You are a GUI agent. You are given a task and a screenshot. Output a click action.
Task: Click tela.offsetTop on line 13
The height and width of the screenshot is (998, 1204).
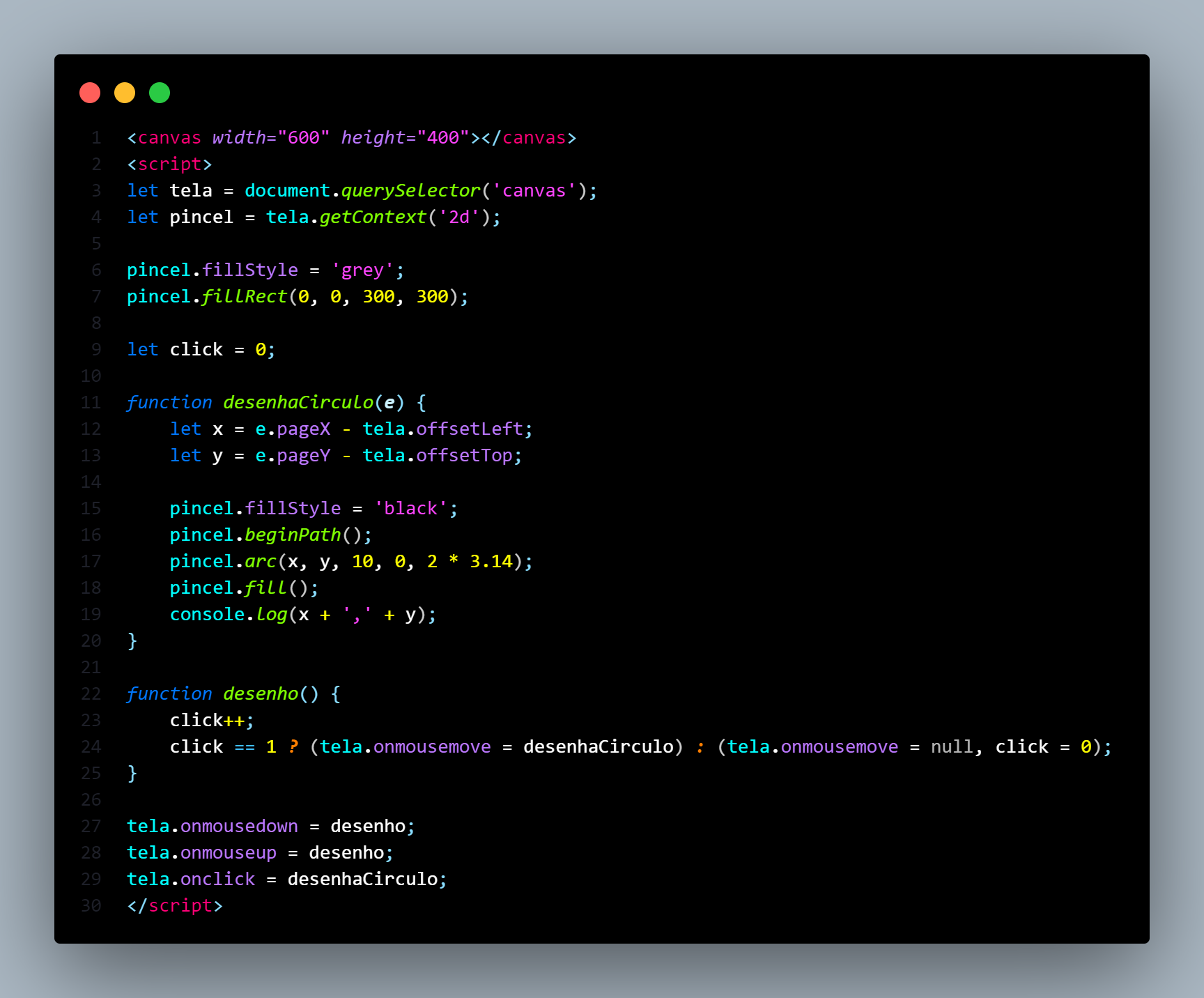(438, 456)
